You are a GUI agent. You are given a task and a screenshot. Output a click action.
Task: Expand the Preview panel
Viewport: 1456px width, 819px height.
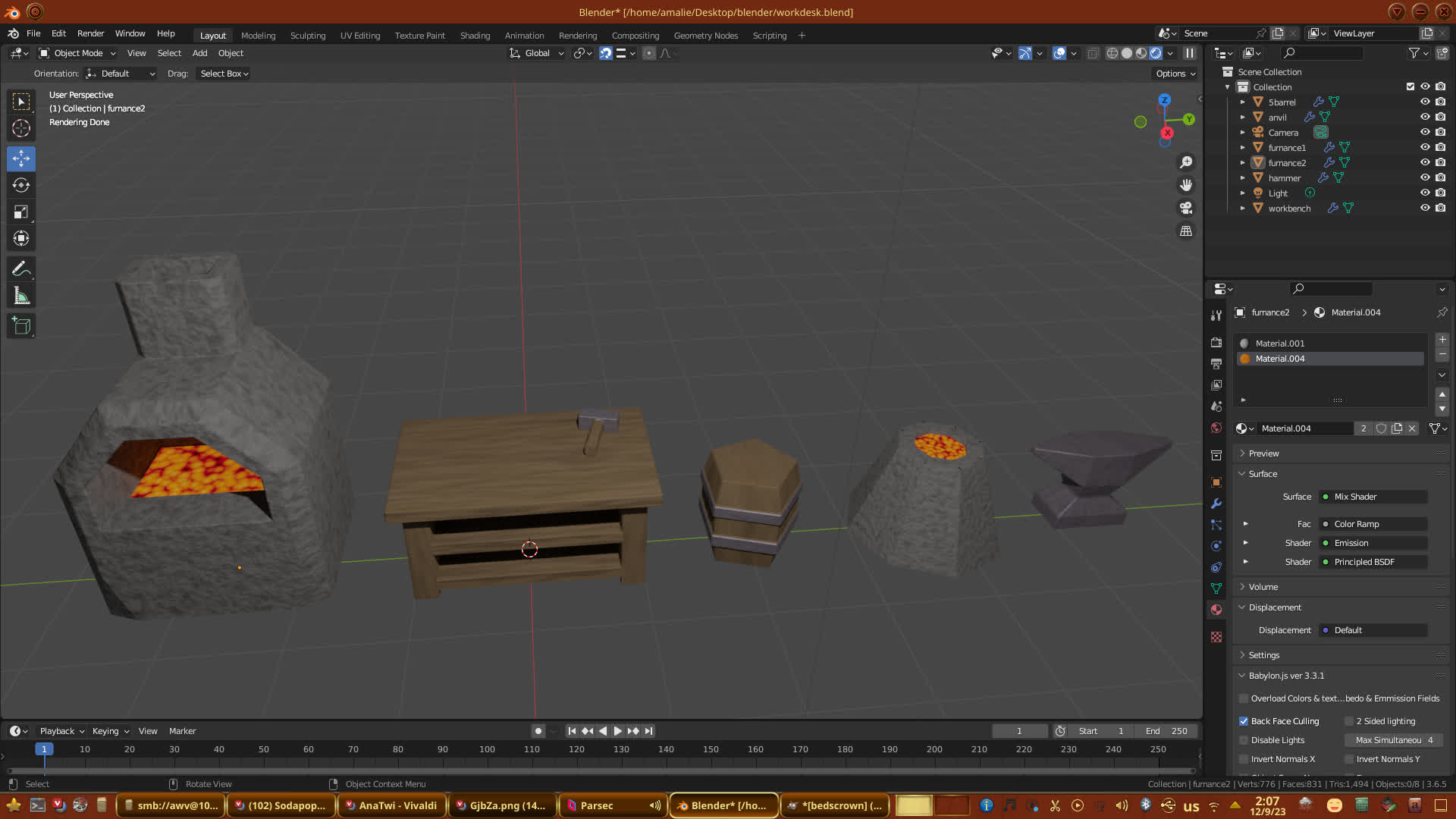(1263, 453)
